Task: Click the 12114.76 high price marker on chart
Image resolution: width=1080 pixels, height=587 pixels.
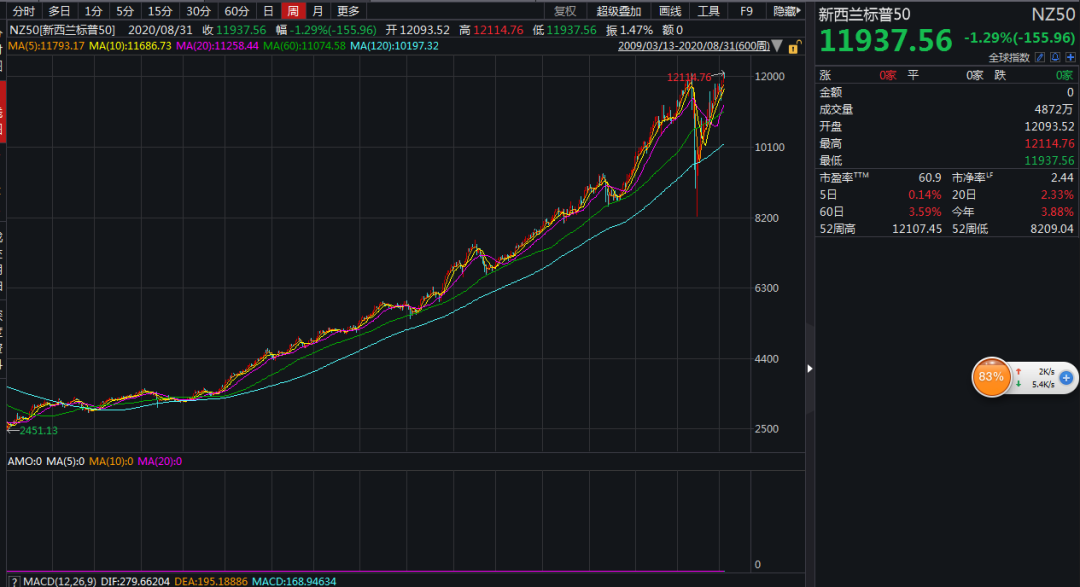Action: (689, 77)
